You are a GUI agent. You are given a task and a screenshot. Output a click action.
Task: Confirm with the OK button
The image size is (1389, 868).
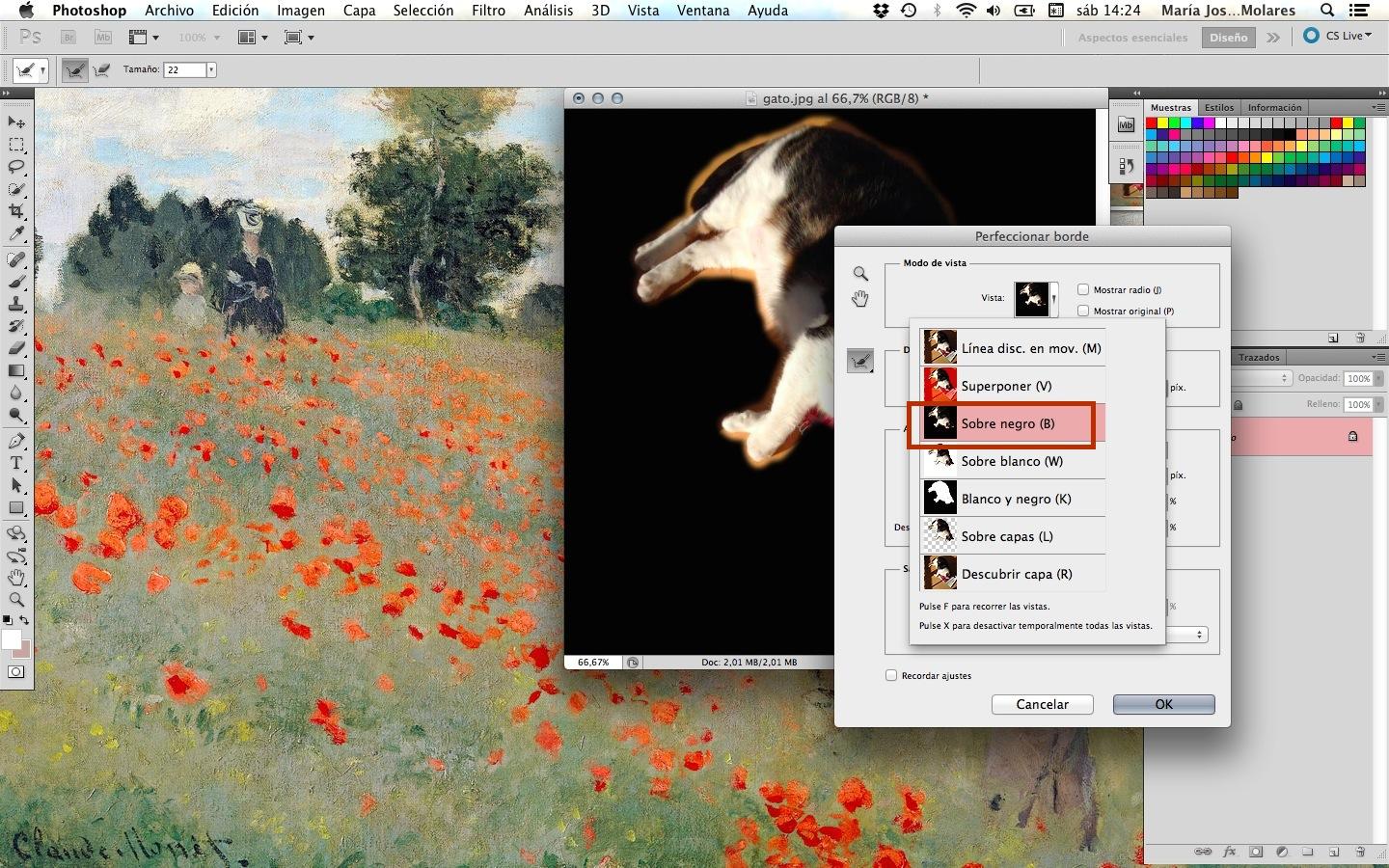point(1163,704)
